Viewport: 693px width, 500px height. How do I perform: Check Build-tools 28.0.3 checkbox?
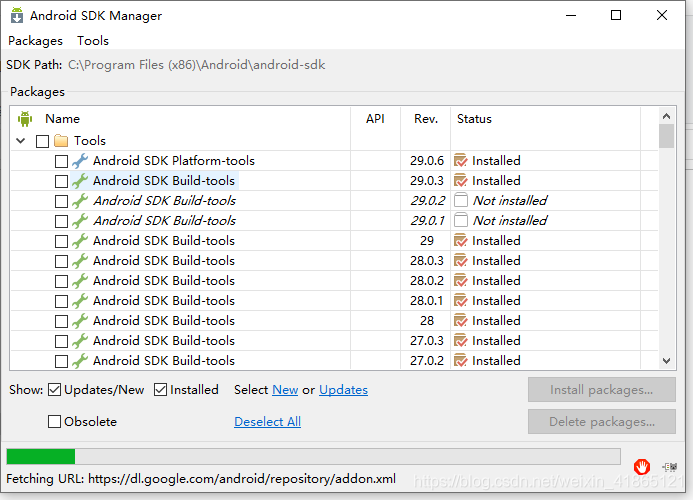pos(61,261)
